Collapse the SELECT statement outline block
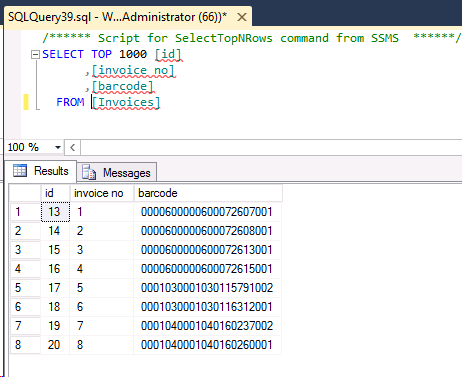 [x=35, y=54]
